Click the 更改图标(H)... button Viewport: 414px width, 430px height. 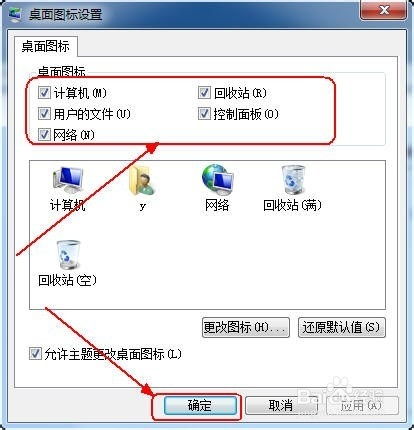tap(246, 327)
